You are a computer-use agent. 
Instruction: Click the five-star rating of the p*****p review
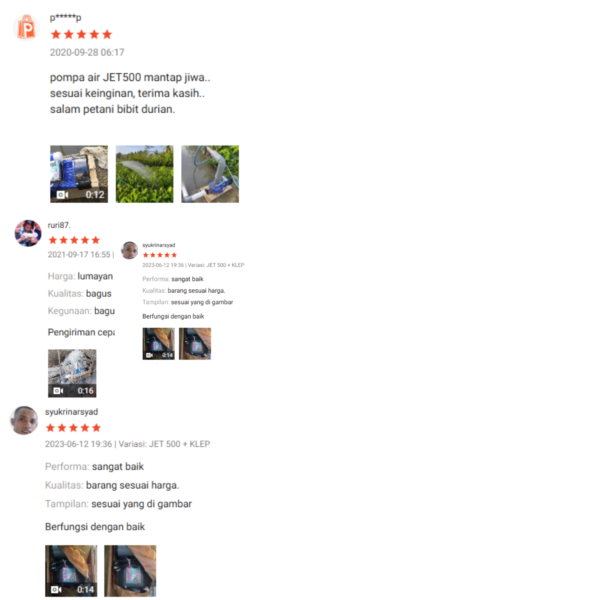[x=82, y=34]
